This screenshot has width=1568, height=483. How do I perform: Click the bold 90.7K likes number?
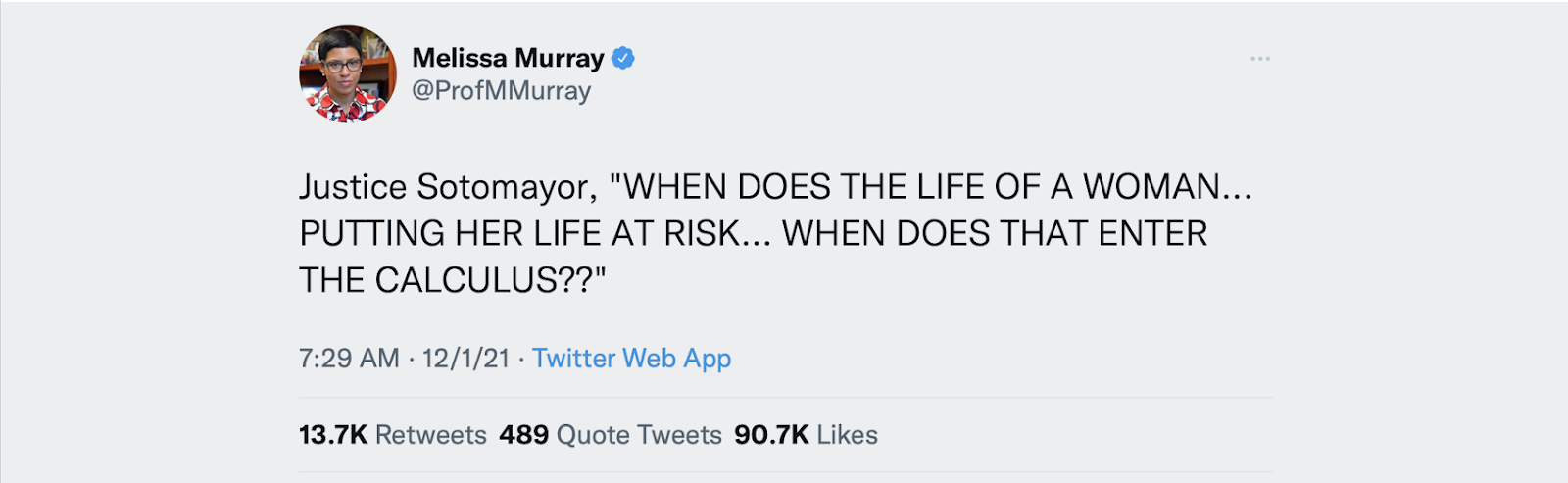pos(771,435)
